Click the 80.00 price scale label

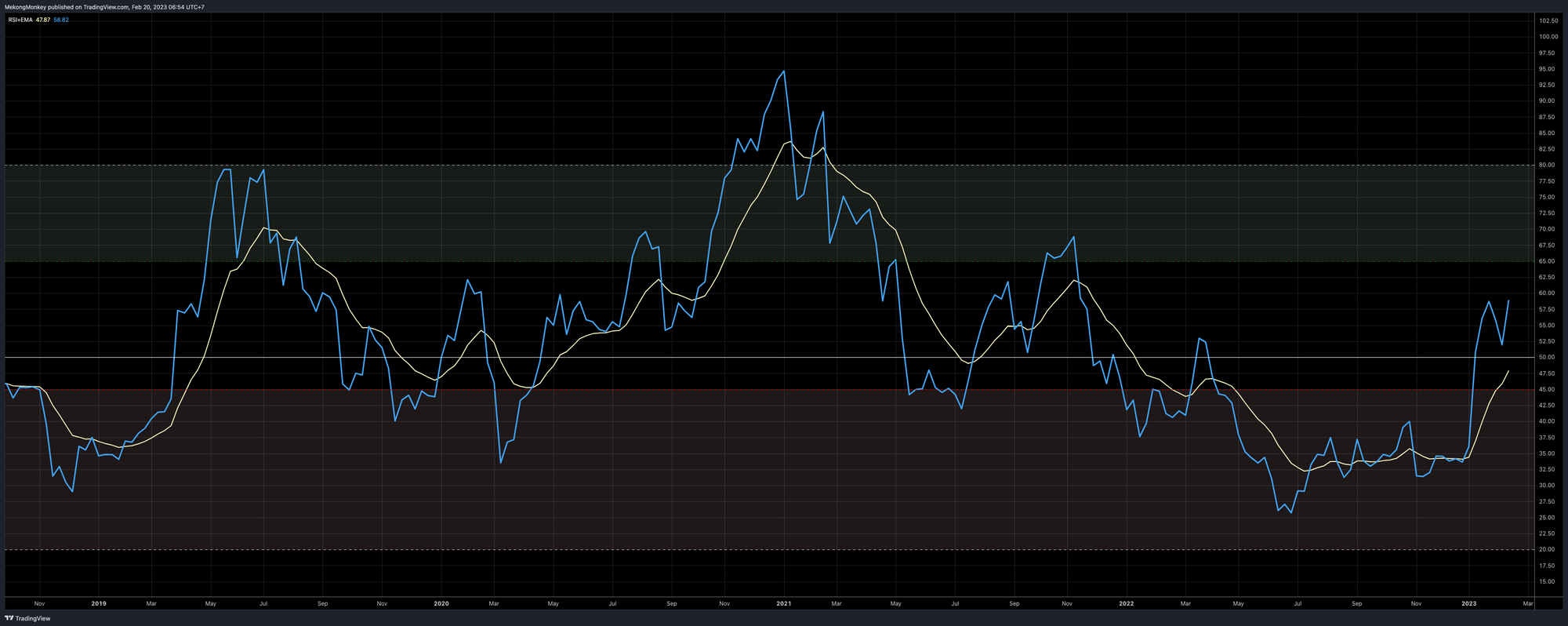coord(1548,165)
